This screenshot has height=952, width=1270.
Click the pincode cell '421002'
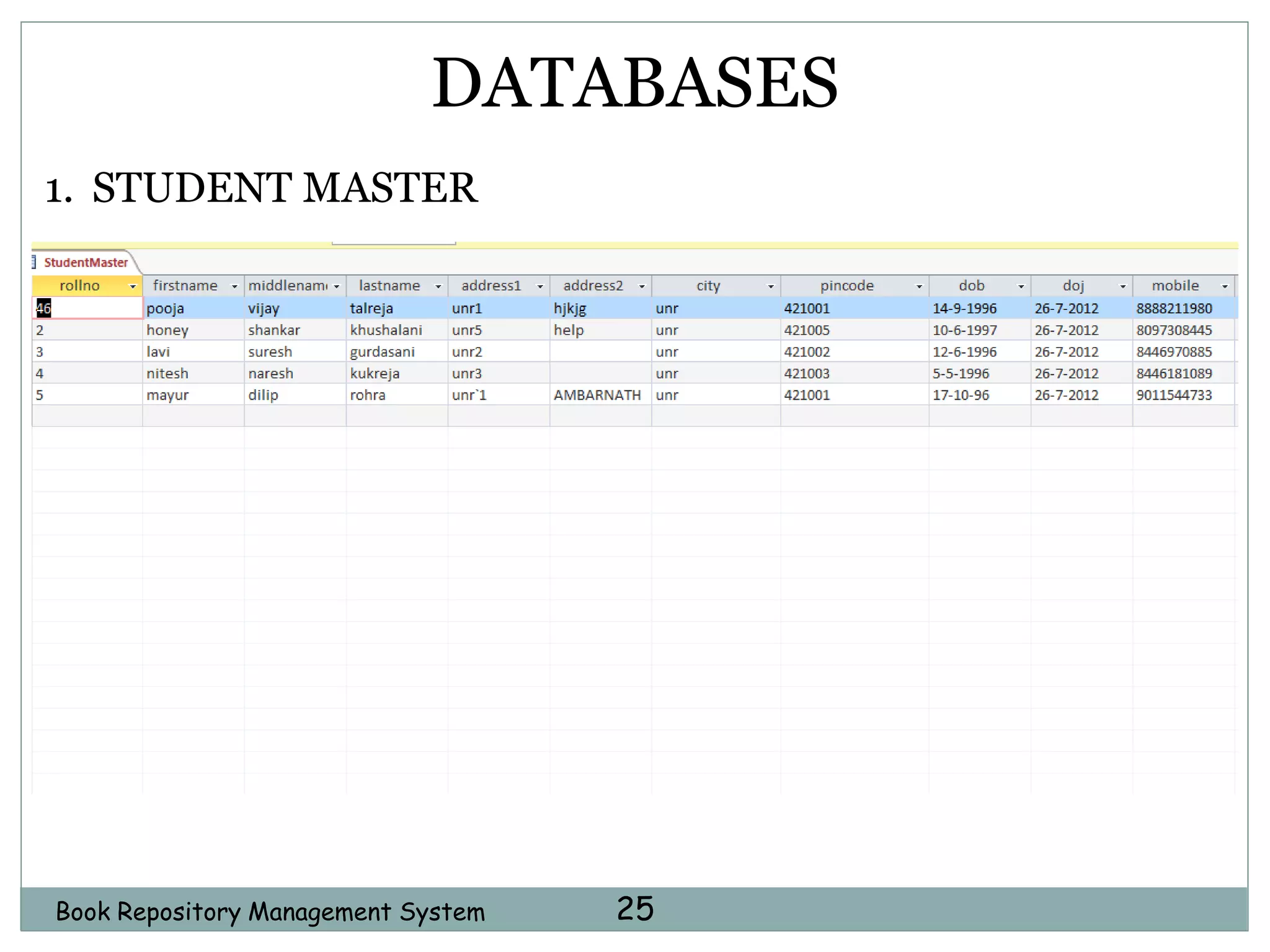[x=855, y=351]
